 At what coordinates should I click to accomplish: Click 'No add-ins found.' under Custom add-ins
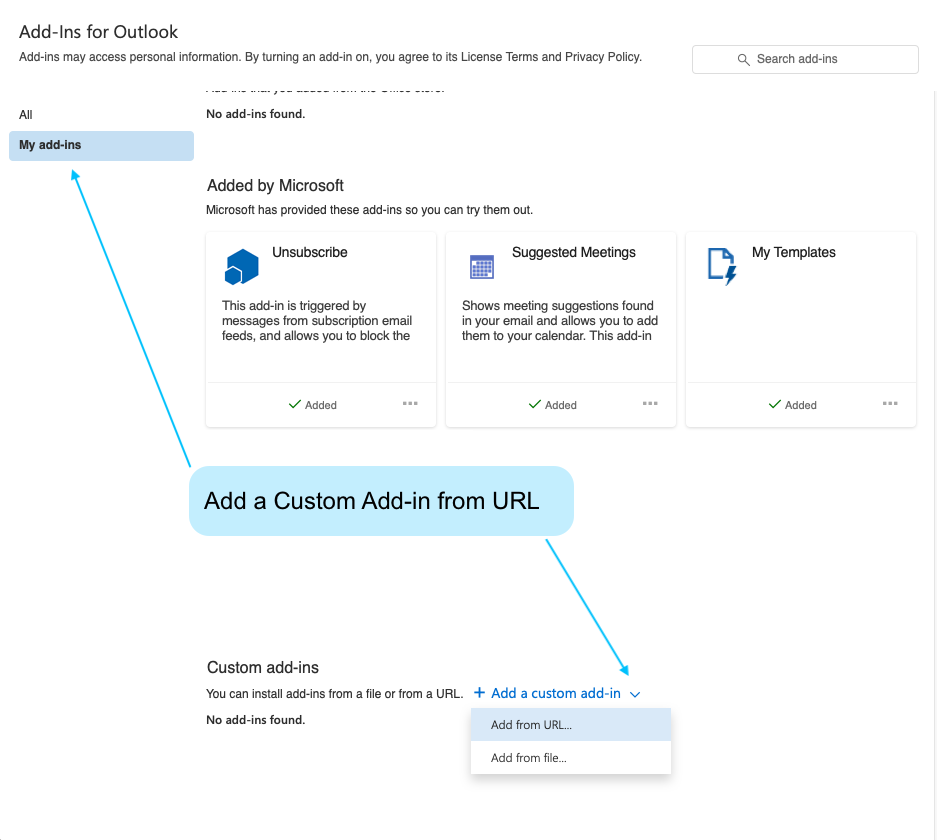[x=255, y=720]
